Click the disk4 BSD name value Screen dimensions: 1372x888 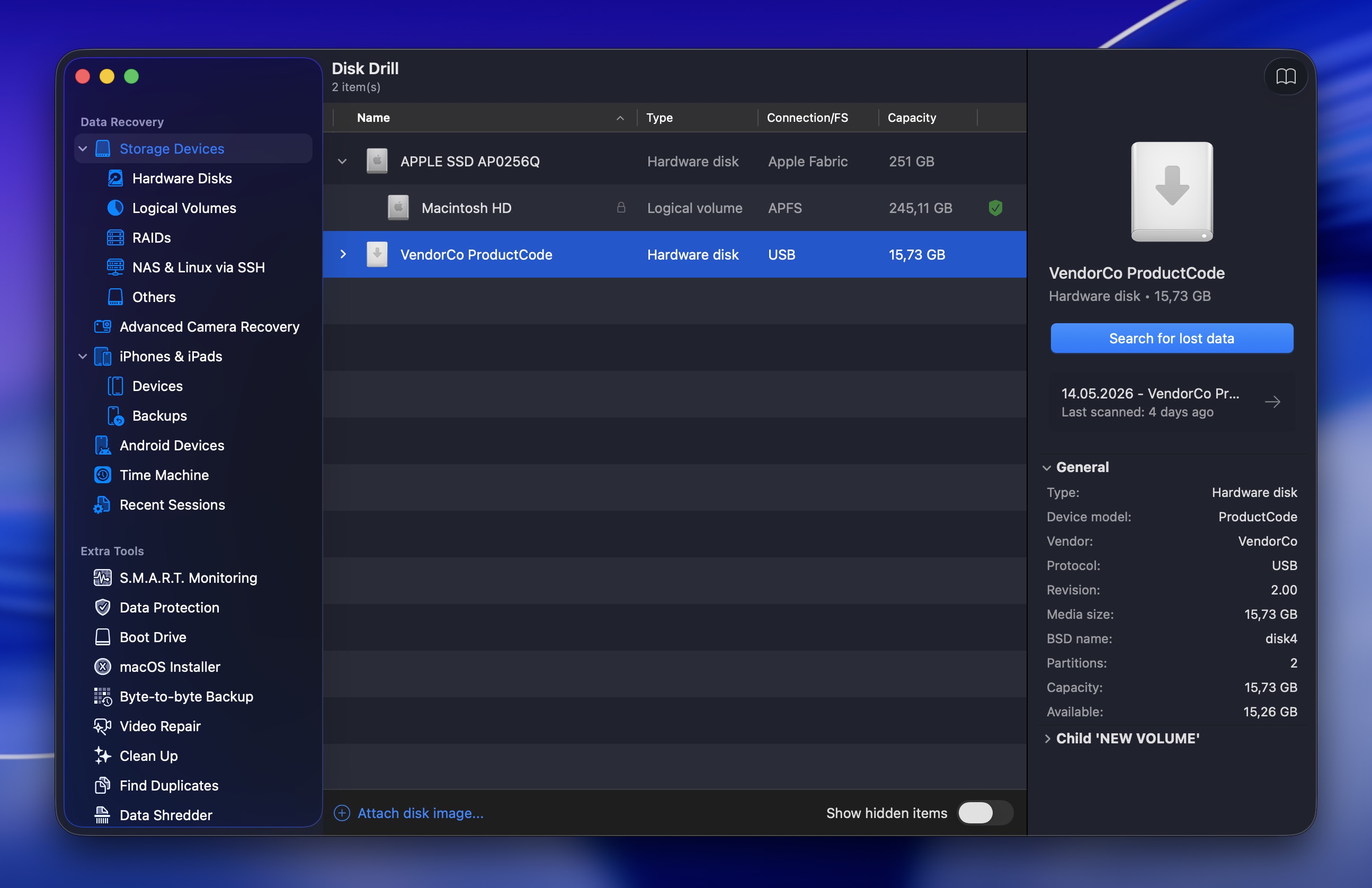(x=1281, y=638)
